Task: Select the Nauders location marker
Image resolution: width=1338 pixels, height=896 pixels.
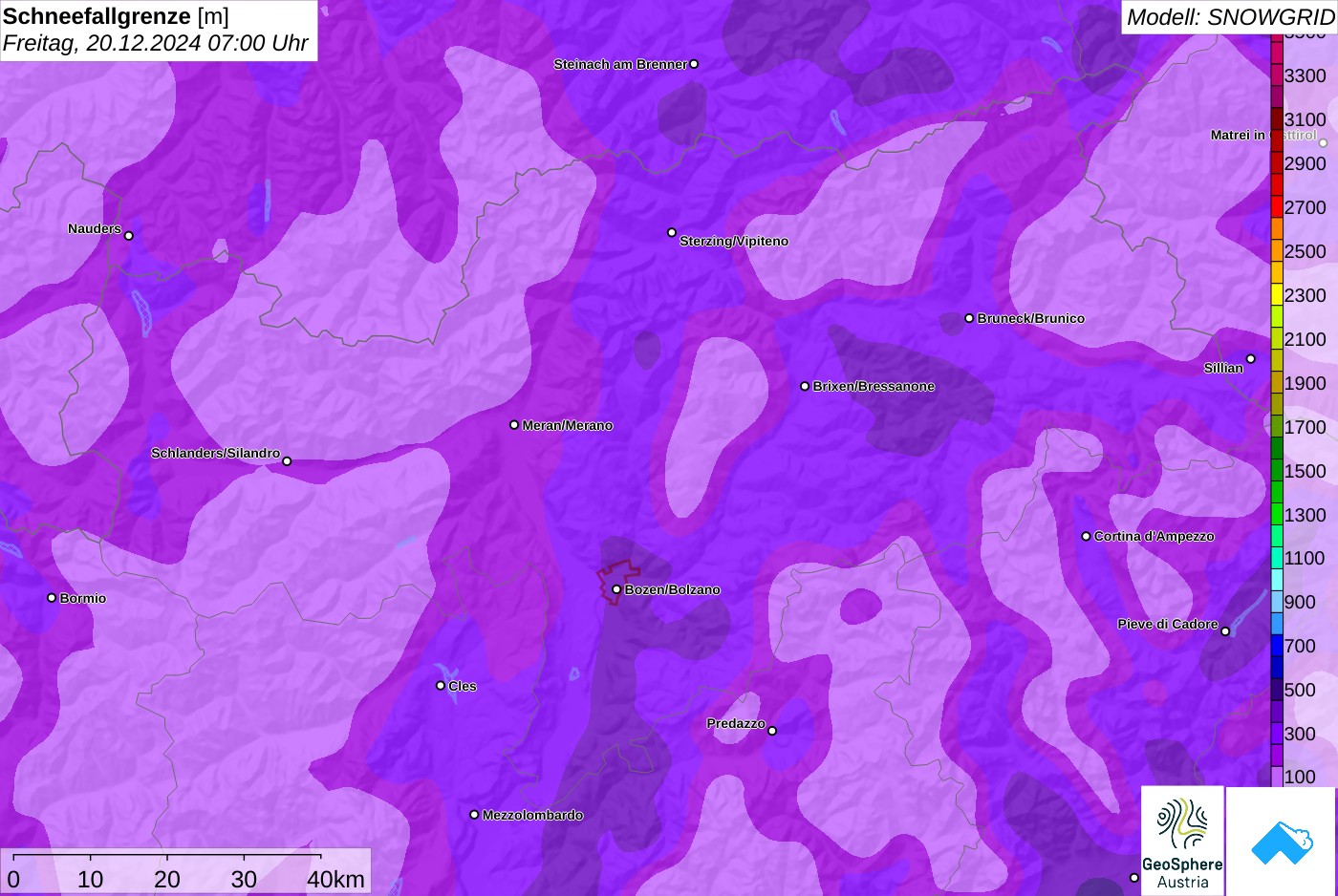Action: [129, 236]
